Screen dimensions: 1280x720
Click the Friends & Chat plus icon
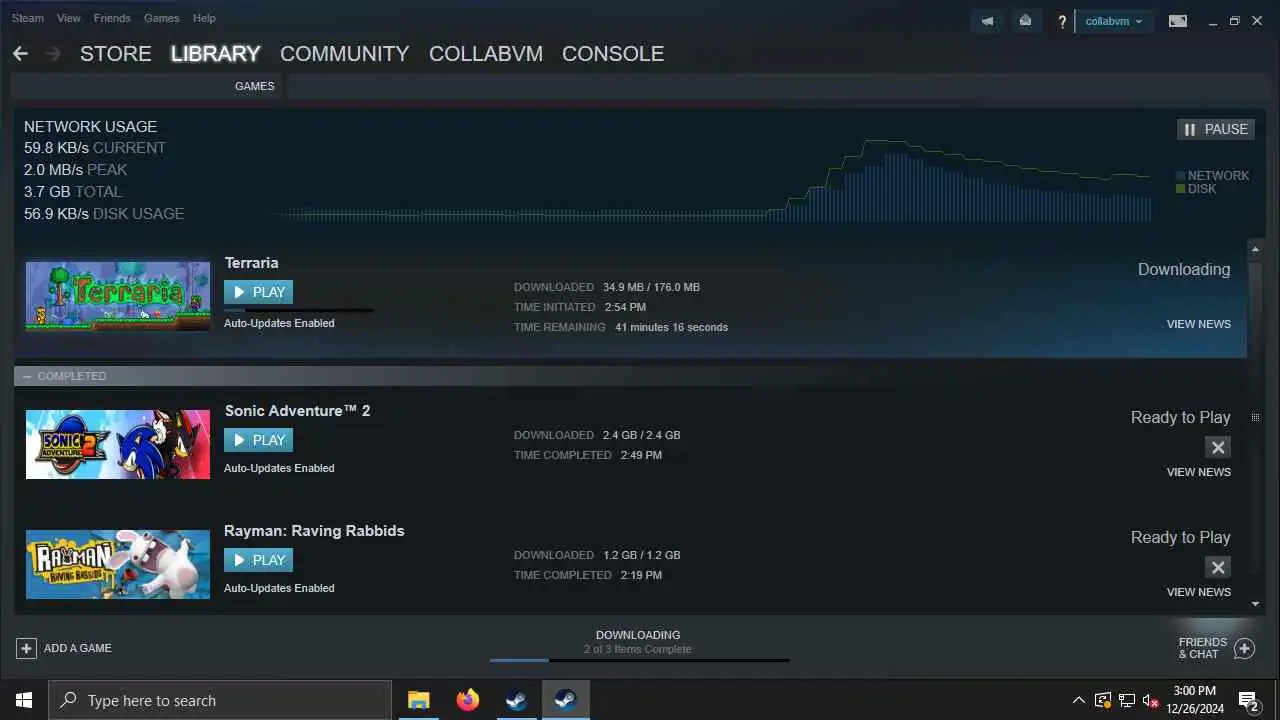[x=1244, y=648]
